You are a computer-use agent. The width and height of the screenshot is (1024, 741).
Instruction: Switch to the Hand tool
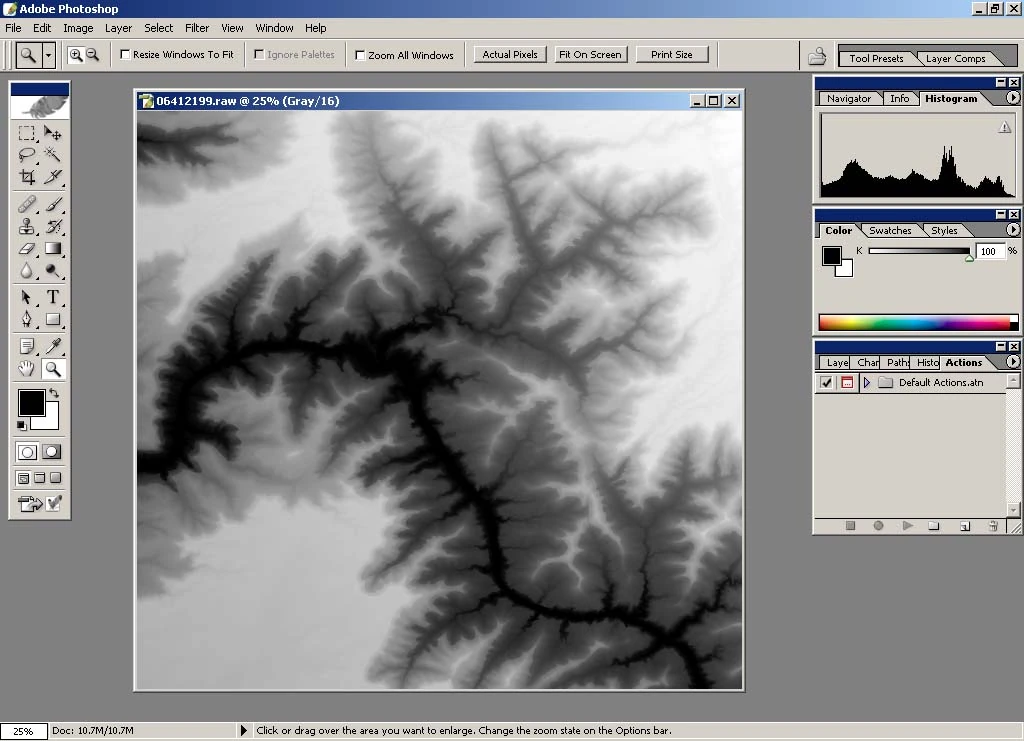[27, 369]
